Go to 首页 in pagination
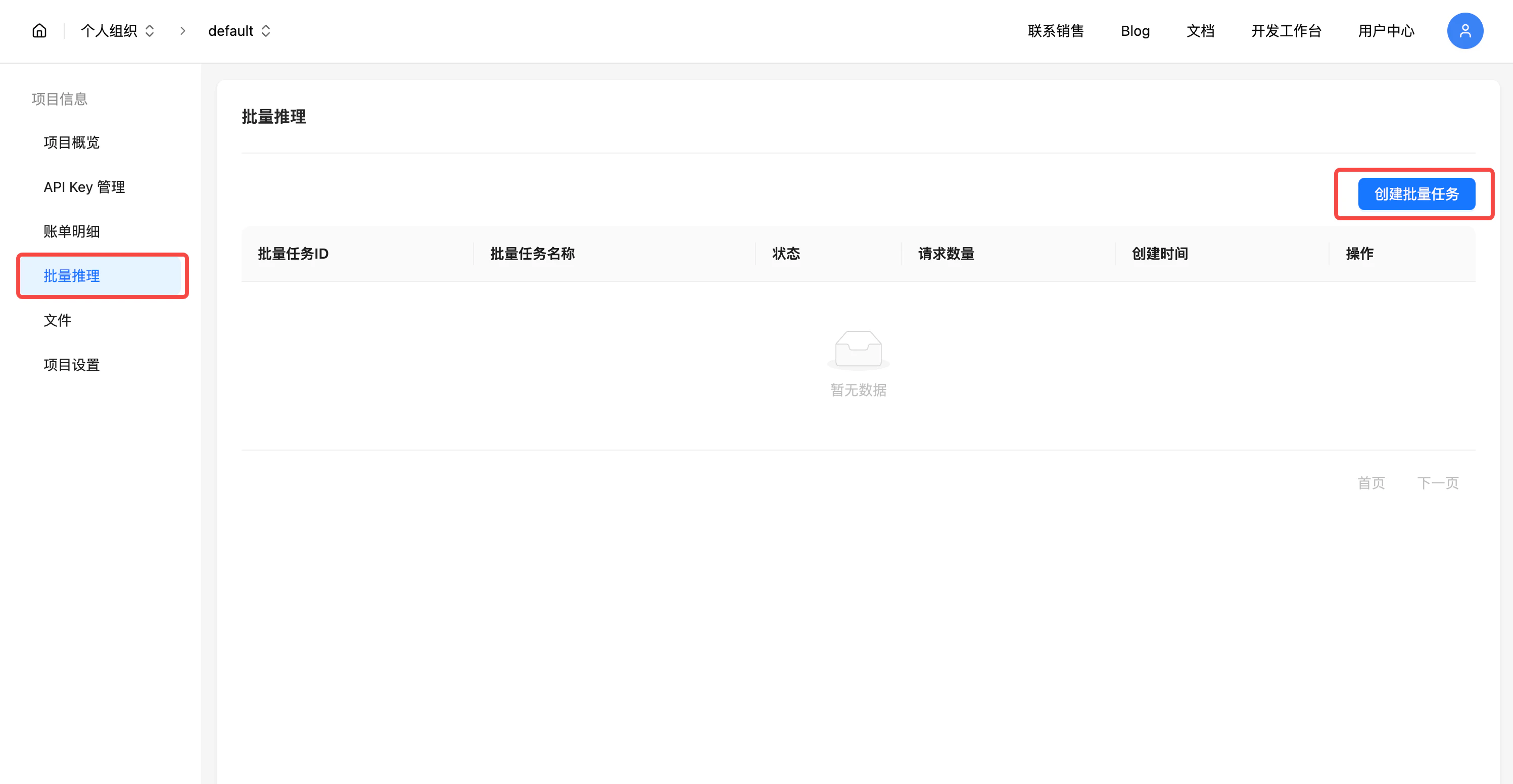Viewport: 1513px width, 784px height. [1372, 483]
